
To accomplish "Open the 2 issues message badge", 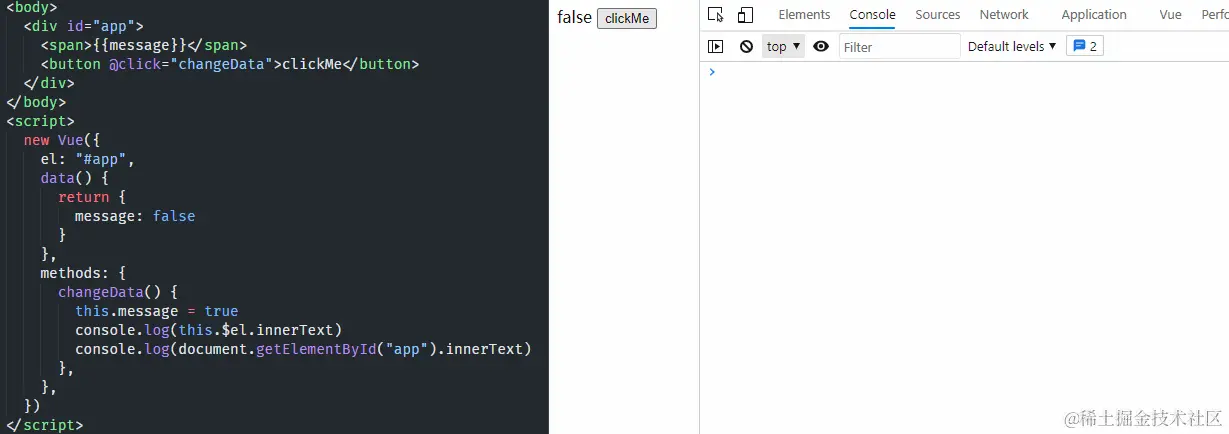I will coord(1085,46).
